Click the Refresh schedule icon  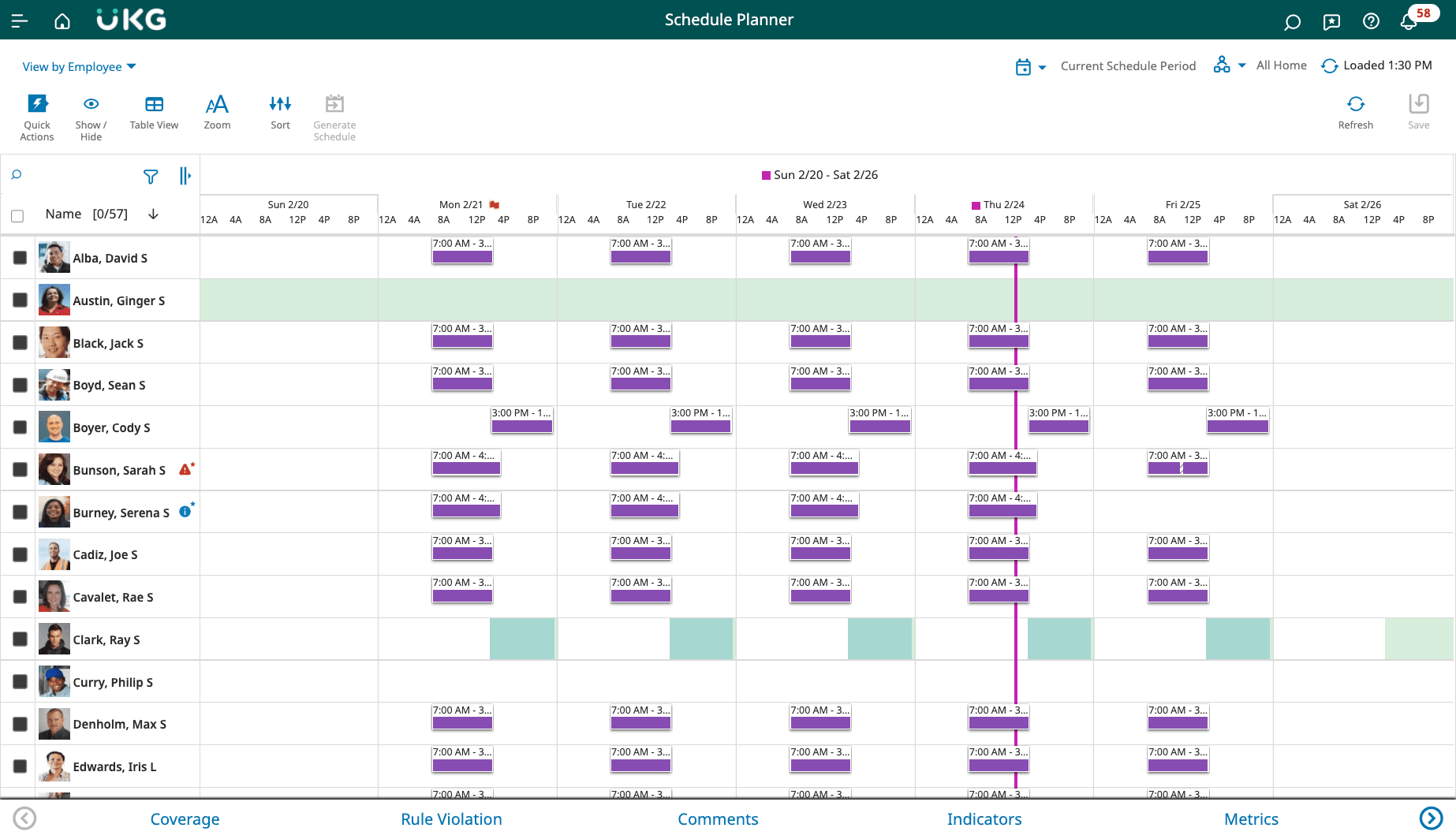pos(1355,105)
